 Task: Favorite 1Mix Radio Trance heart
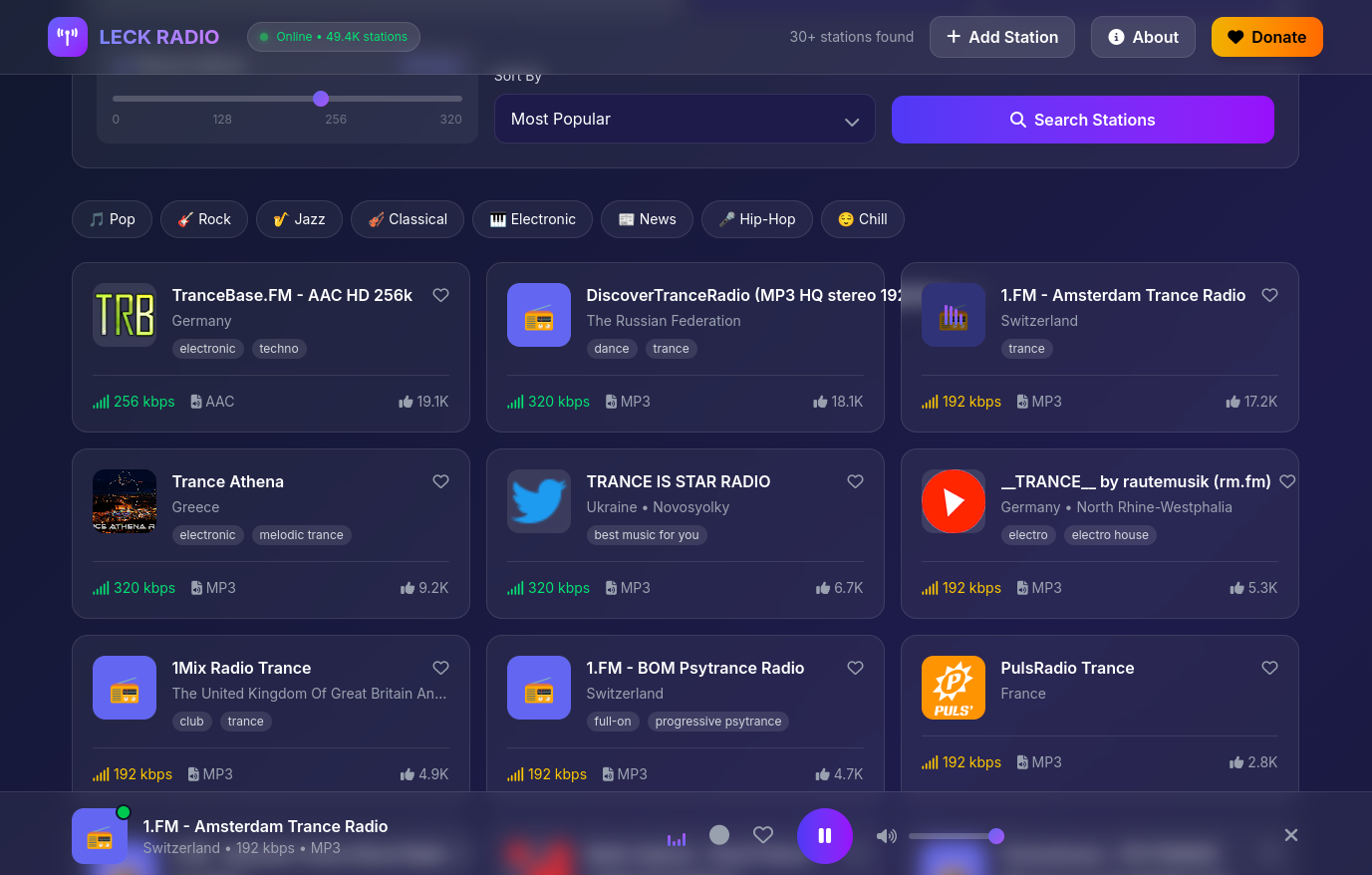click(440, 668)
